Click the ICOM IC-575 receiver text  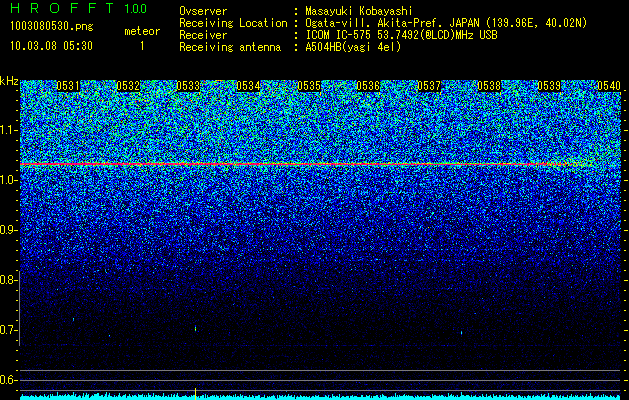coord(401,35)
